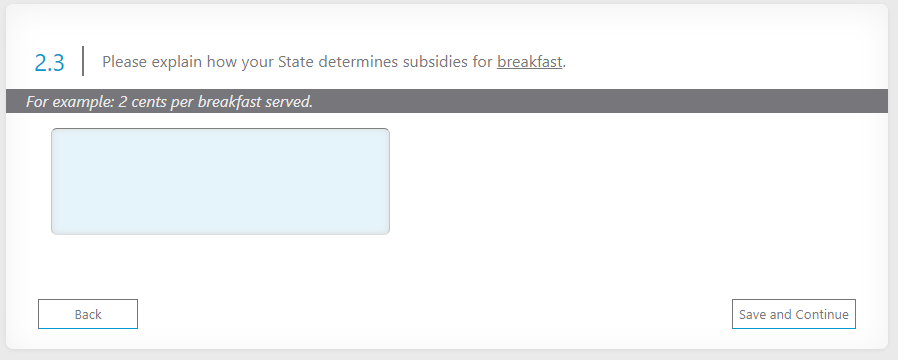Image resolution: width=898 pixels, height=360 pixels.
Task: Place cursor in the light blue textarea
Action: pyautogui.click(x=220, y=181)
